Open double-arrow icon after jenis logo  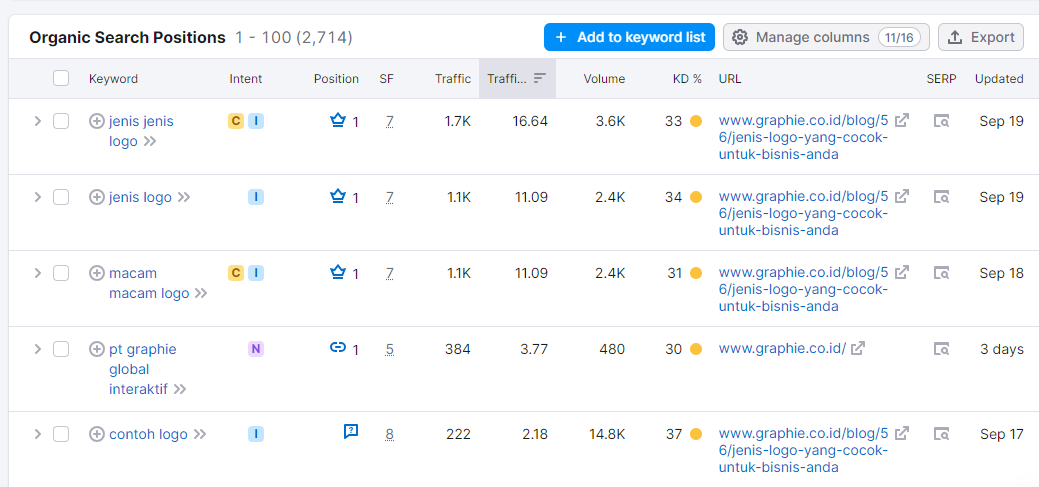[x=184, y=197]
